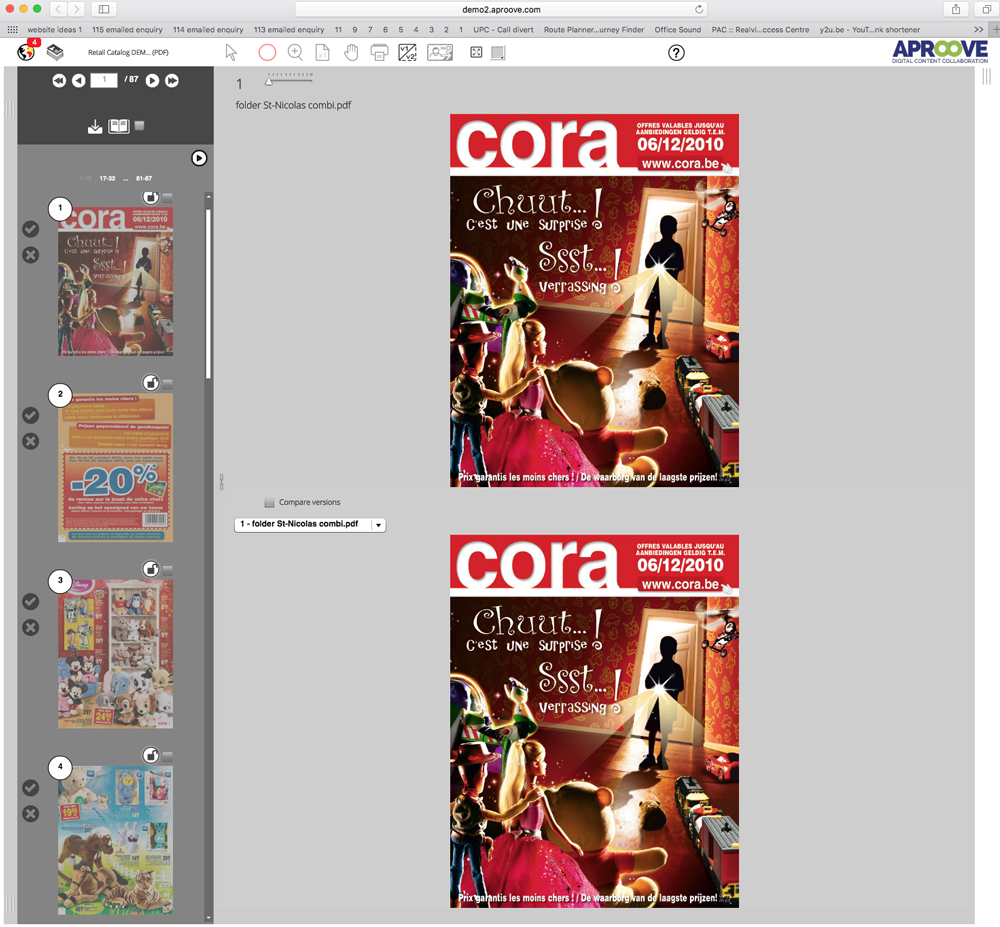Expand the sidebar play arrow control
The width and height of the screenshot is (1000, 927).
[x=198, y=158]
